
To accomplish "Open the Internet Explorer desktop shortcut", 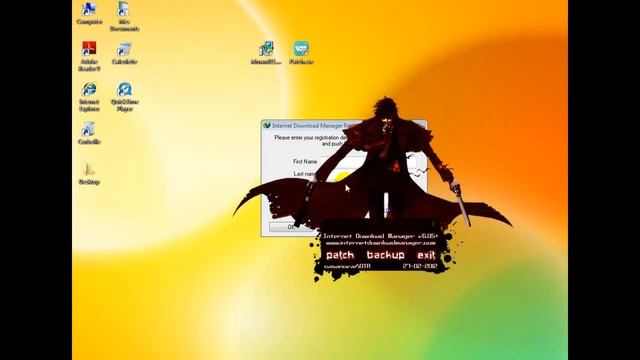I will 89,97.
